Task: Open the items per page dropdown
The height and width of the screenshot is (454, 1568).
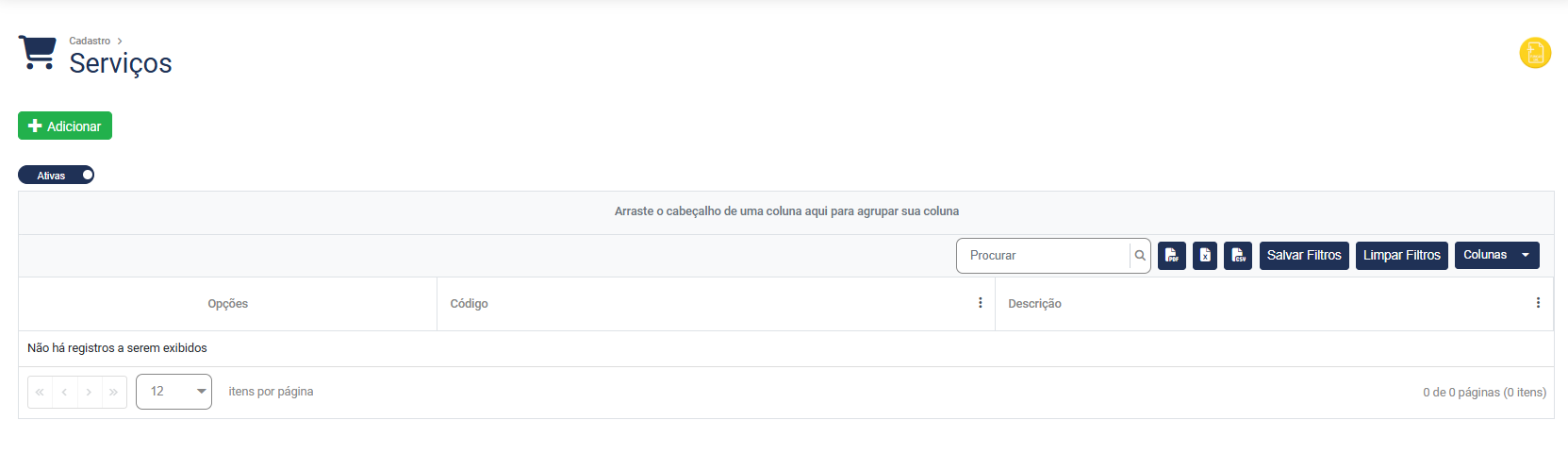Action: pyautogui.click(x=174, y=392)
